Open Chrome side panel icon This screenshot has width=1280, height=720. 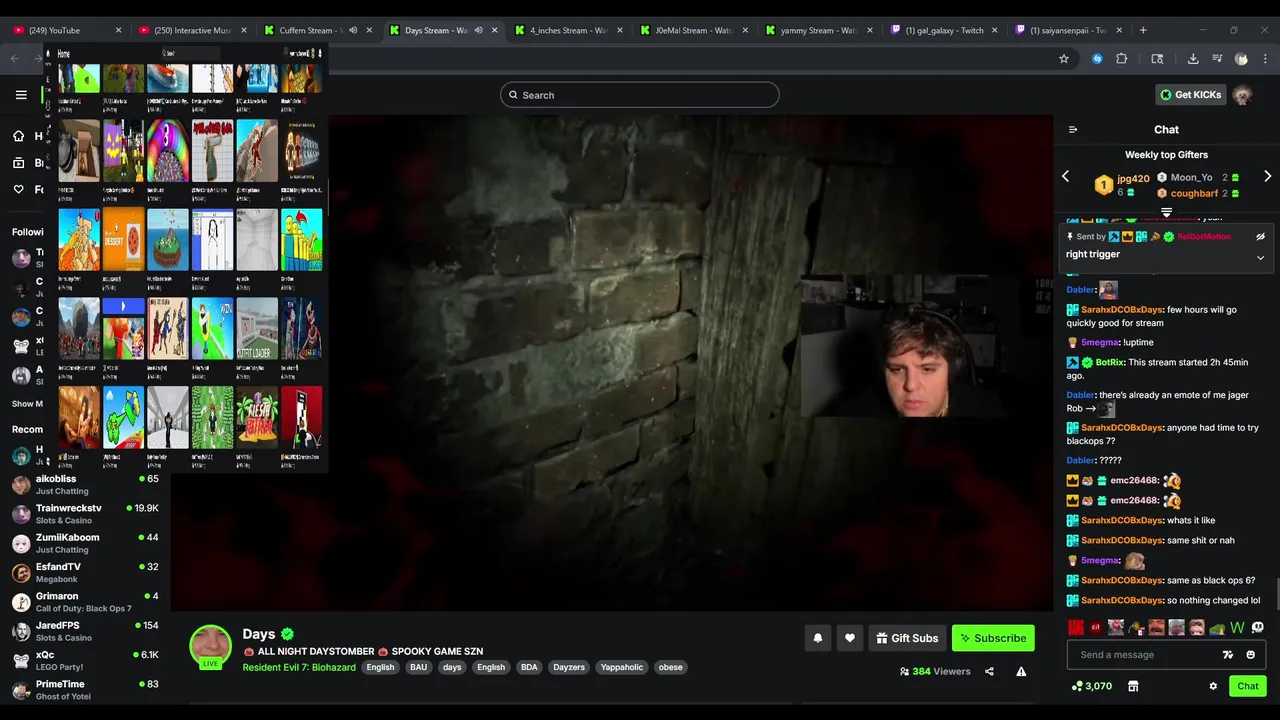pyautogui.click(x=1157, y=59)
